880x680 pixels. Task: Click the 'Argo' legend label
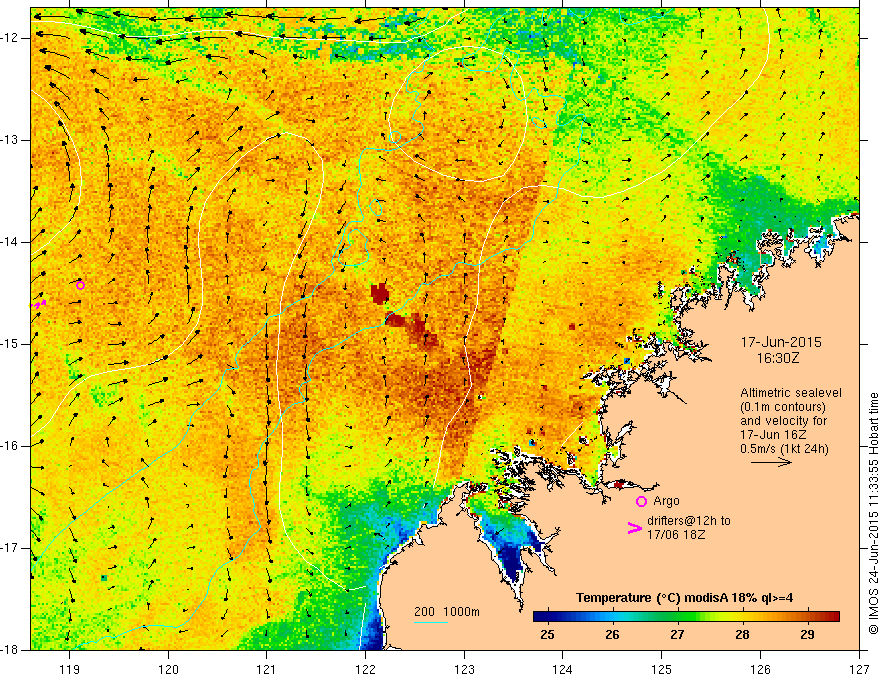[x=666, y=501]
